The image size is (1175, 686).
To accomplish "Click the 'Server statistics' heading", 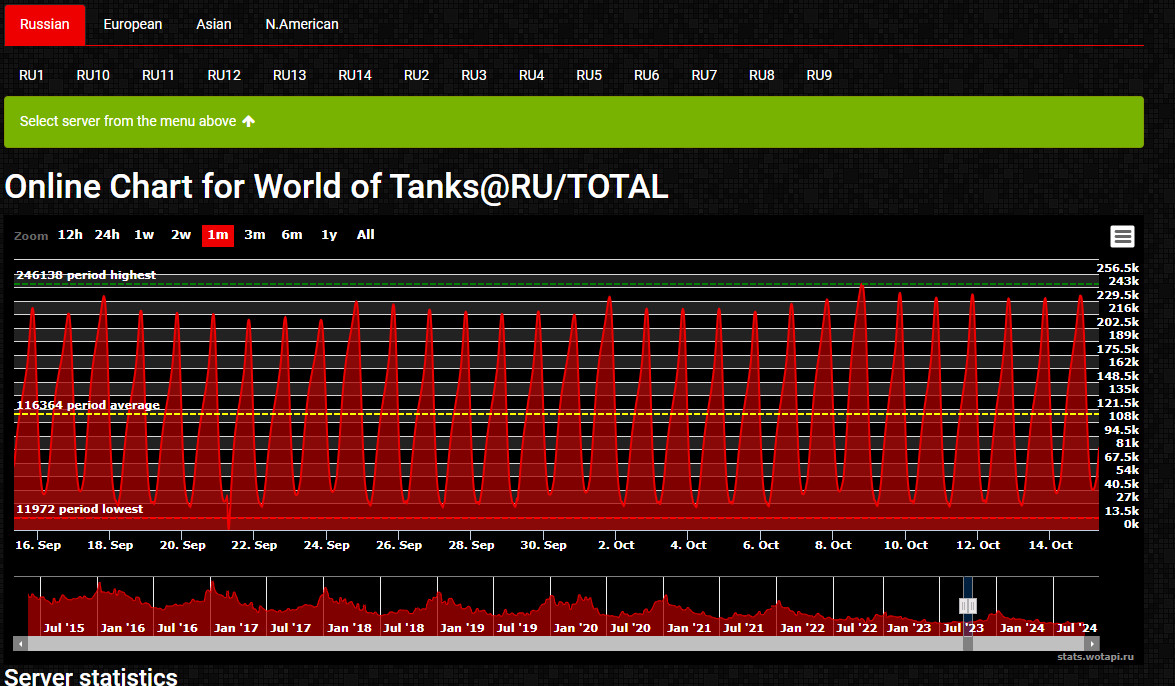I will 91,676.
